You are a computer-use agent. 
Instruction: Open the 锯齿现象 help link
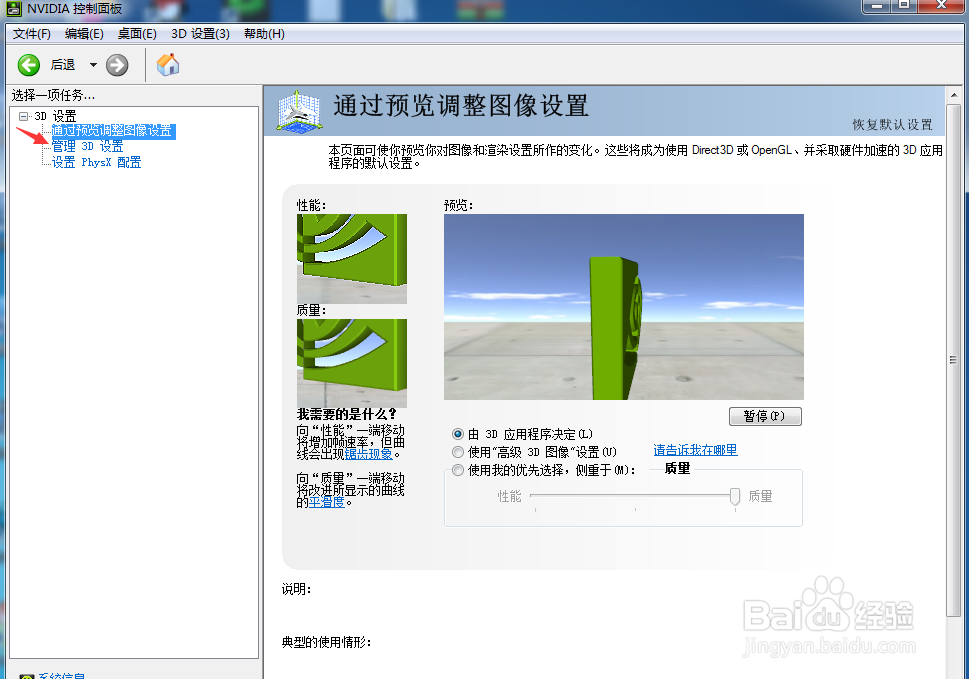tap(368, 454)
